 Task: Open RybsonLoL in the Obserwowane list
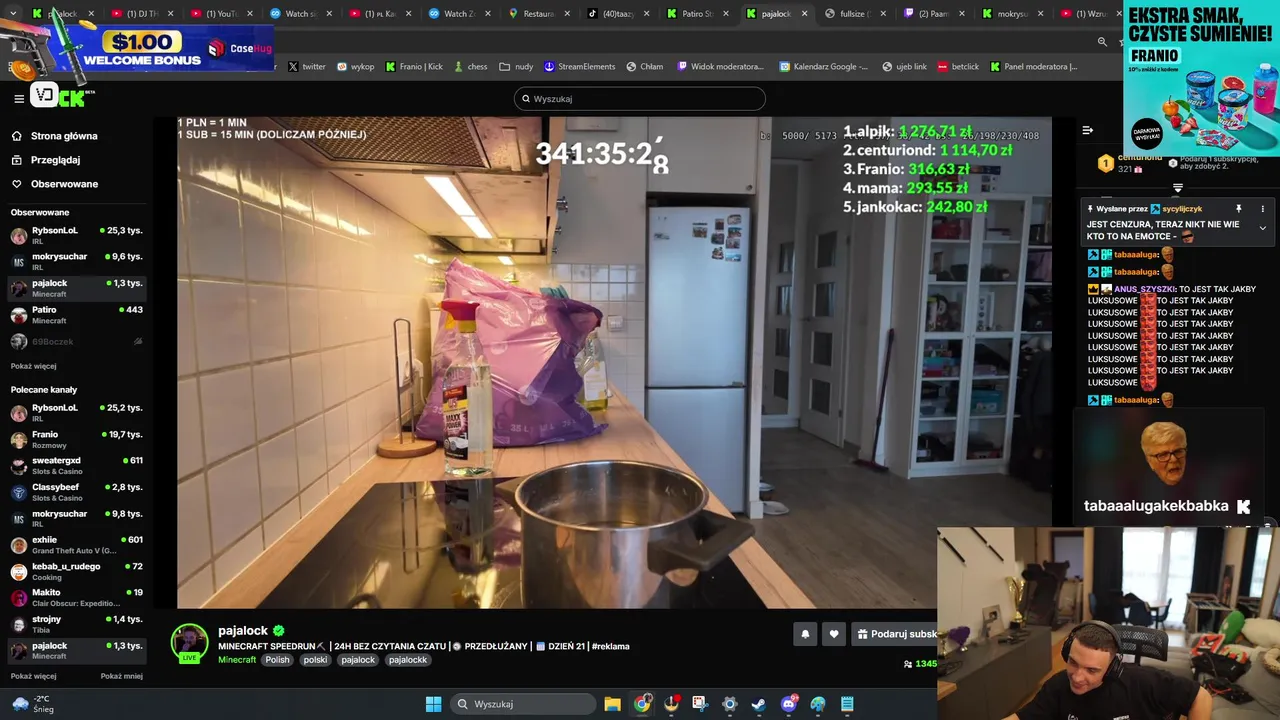pyautogui.click(x=76, y=236)
